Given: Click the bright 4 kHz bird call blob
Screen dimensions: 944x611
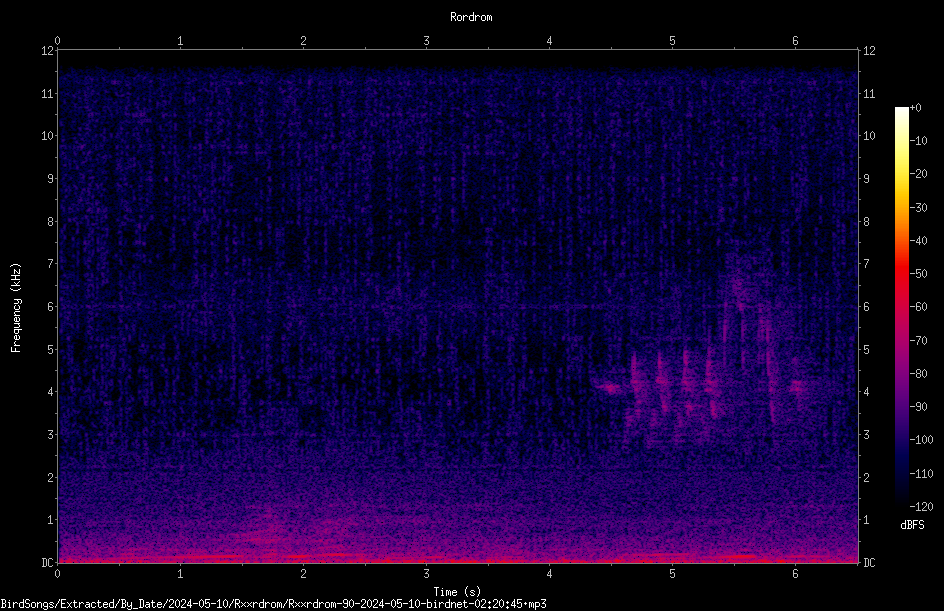Looking at the screenshot, I should click(x=612, y=389).
